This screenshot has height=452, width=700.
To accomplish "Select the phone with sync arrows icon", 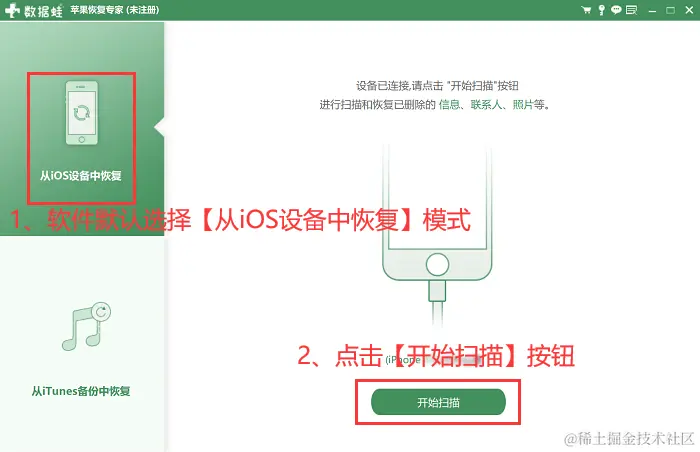I will [82, 113].
